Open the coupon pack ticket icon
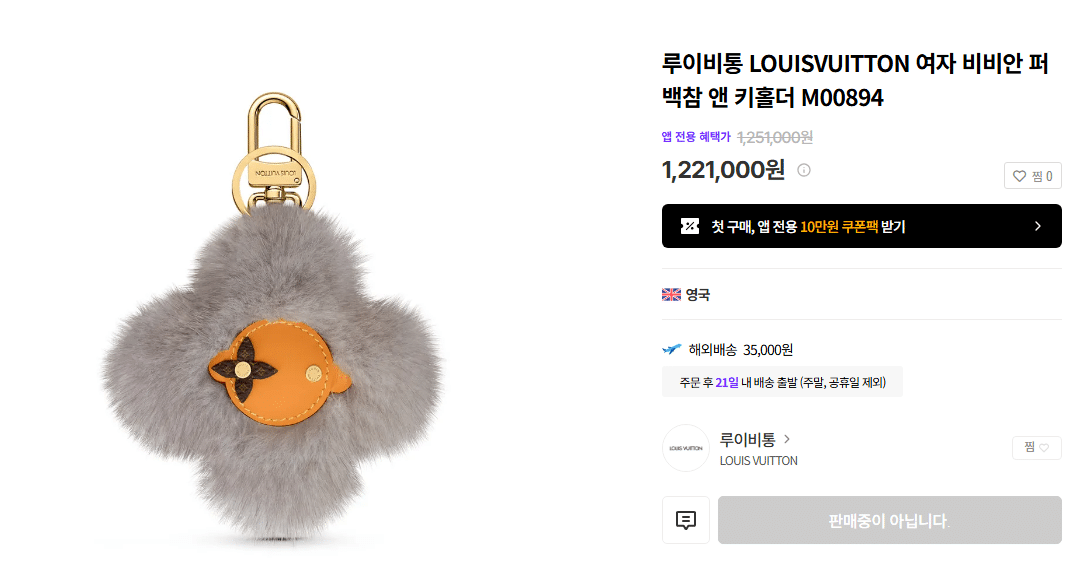Viewport: 1070px width, 562px height. (690, 226)
